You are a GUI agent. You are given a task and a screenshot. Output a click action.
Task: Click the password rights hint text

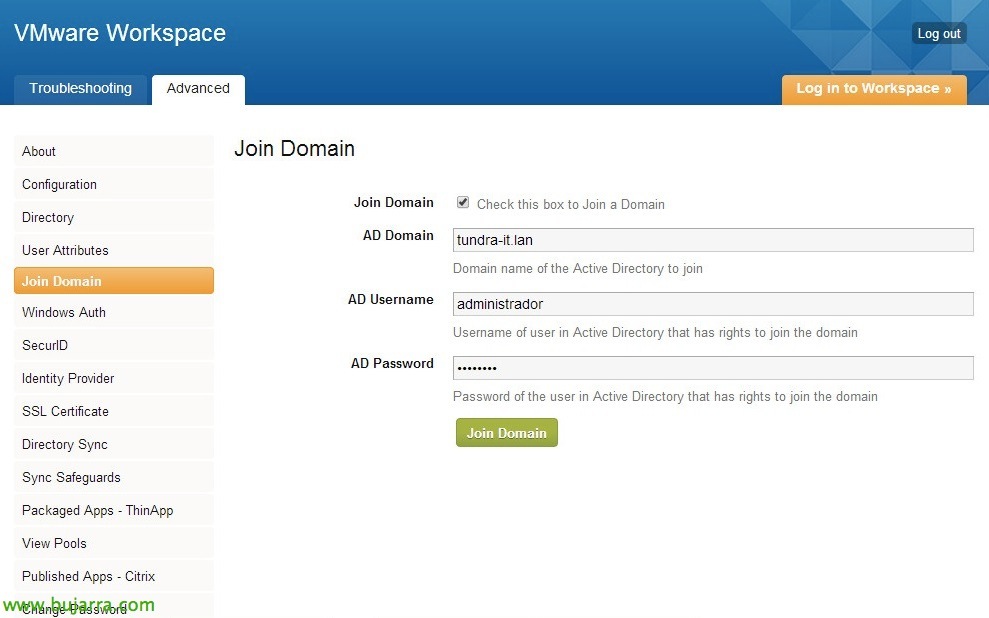point(665,397)
